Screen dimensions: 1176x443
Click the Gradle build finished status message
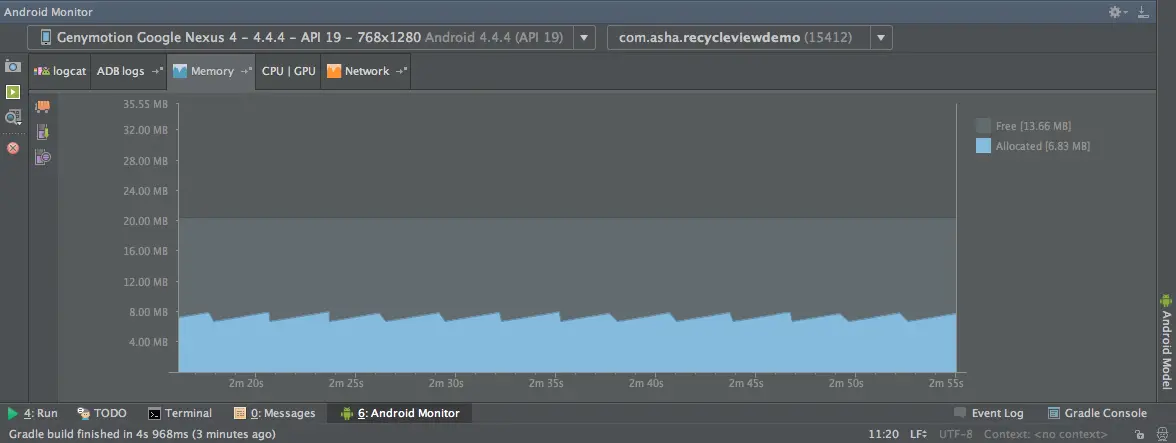pos(142,434)
